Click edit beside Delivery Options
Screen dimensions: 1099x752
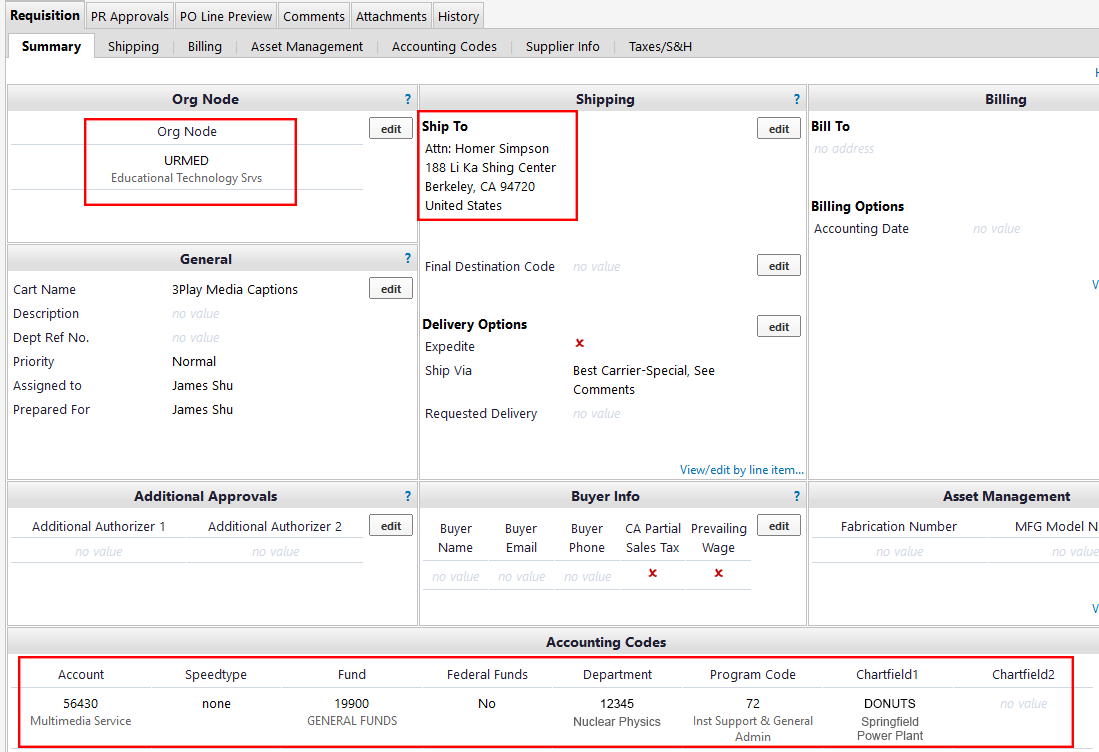click(779, 327)
